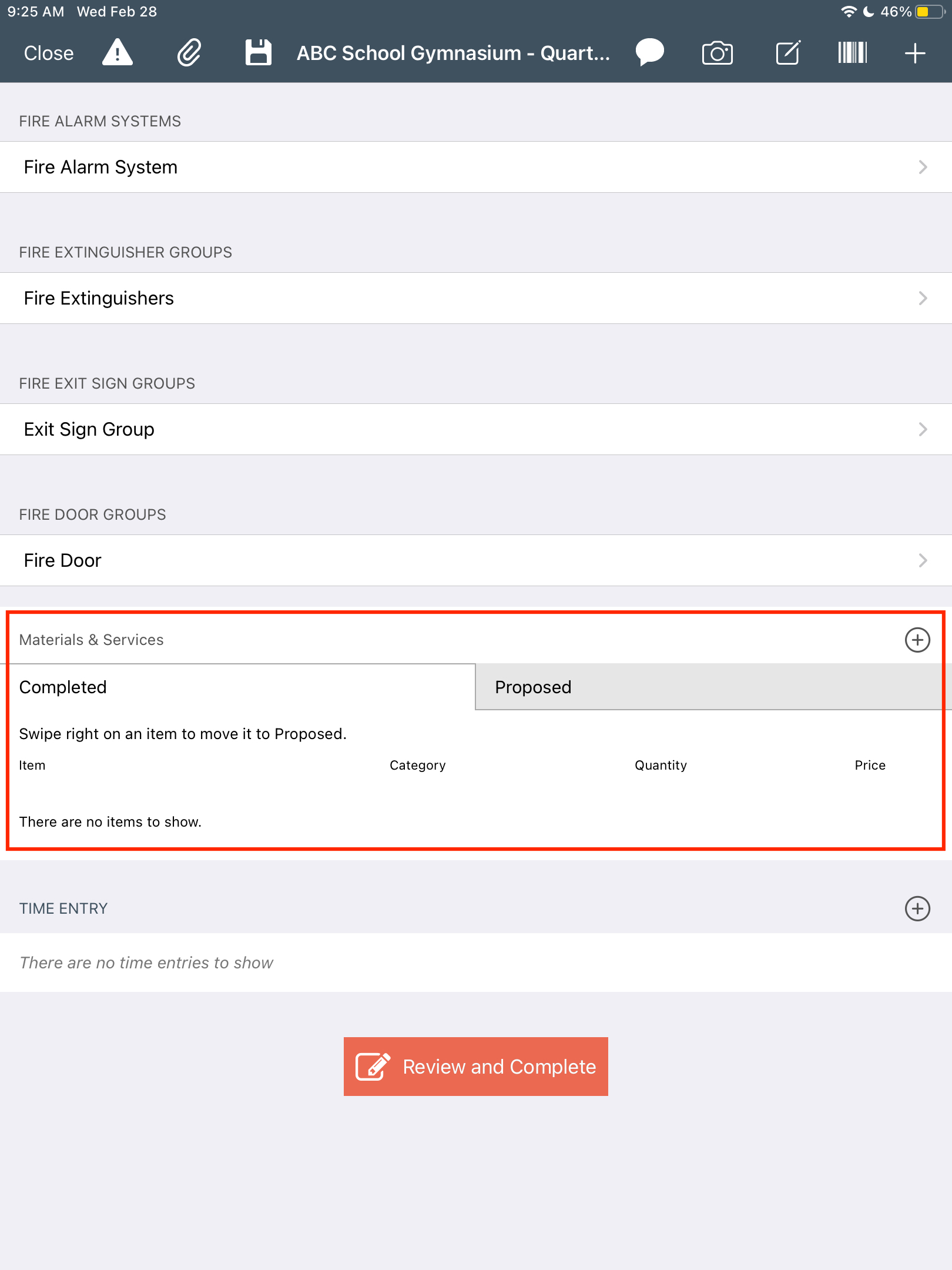This screenshot has height=1270, width=952.
Task: Expand the Fire Alarm System row
Action: [476, 167]
